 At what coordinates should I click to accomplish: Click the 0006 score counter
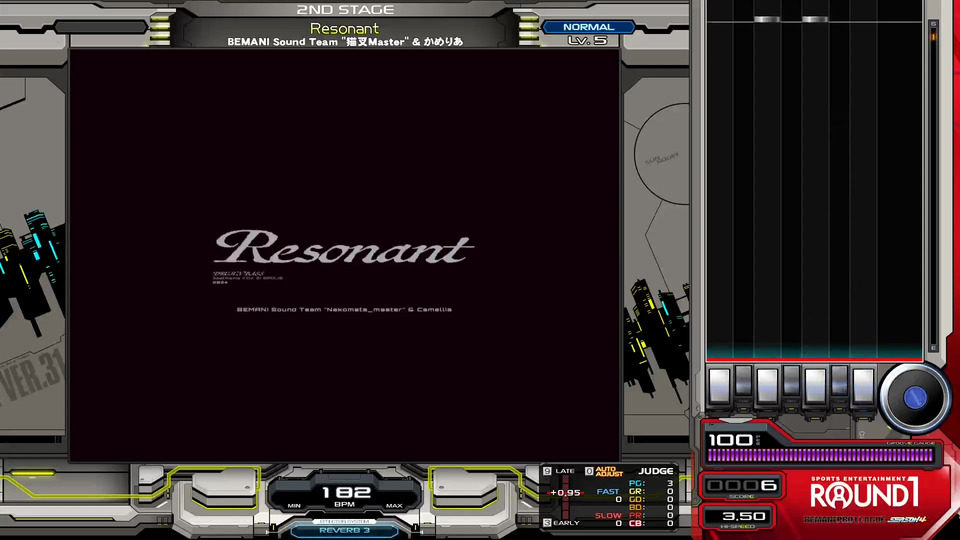[x=741, y=486]
